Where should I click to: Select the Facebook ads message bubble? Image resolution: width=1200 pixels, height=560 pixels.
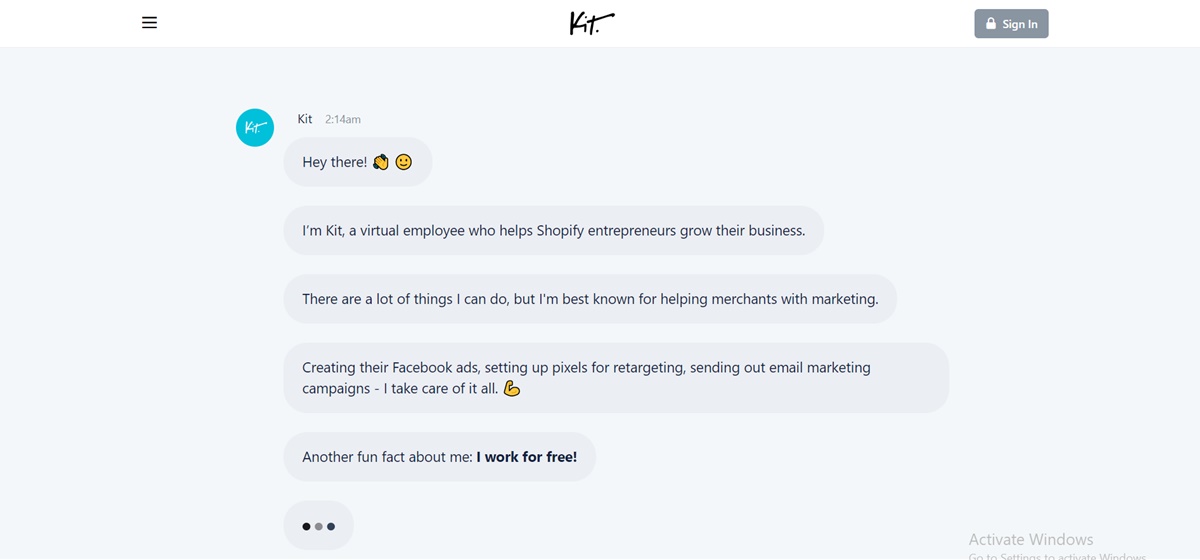(x=616, y=378)
